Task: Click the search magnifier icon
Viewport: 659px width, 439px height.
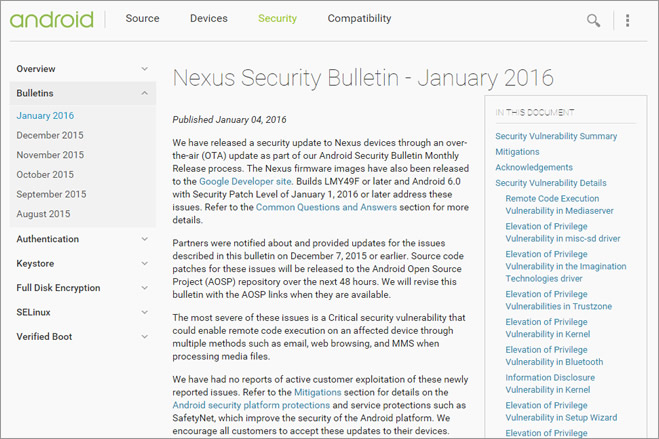Action: coord(593,20)
